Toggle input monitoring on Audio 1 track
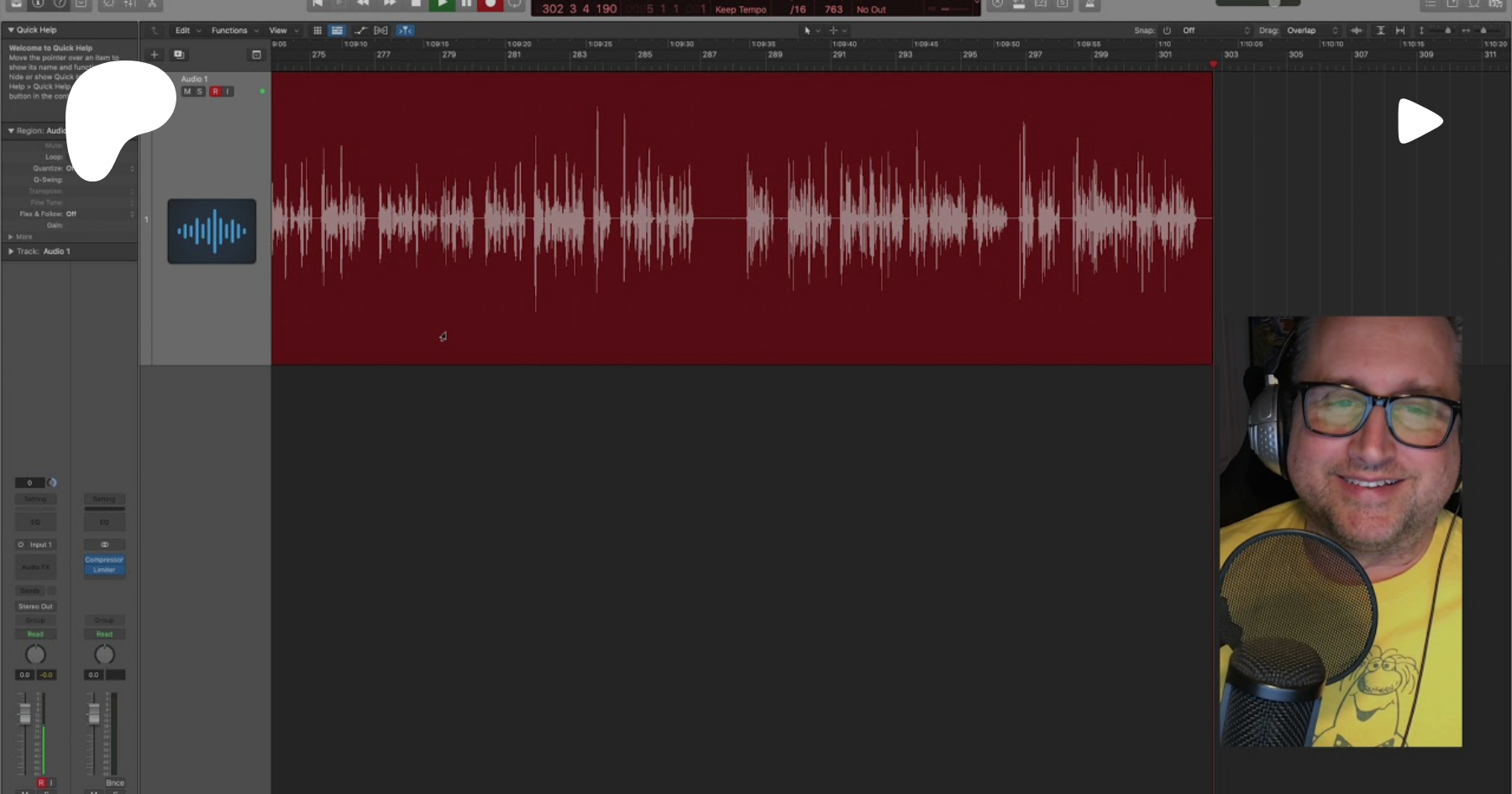 [x=228, y=92]
